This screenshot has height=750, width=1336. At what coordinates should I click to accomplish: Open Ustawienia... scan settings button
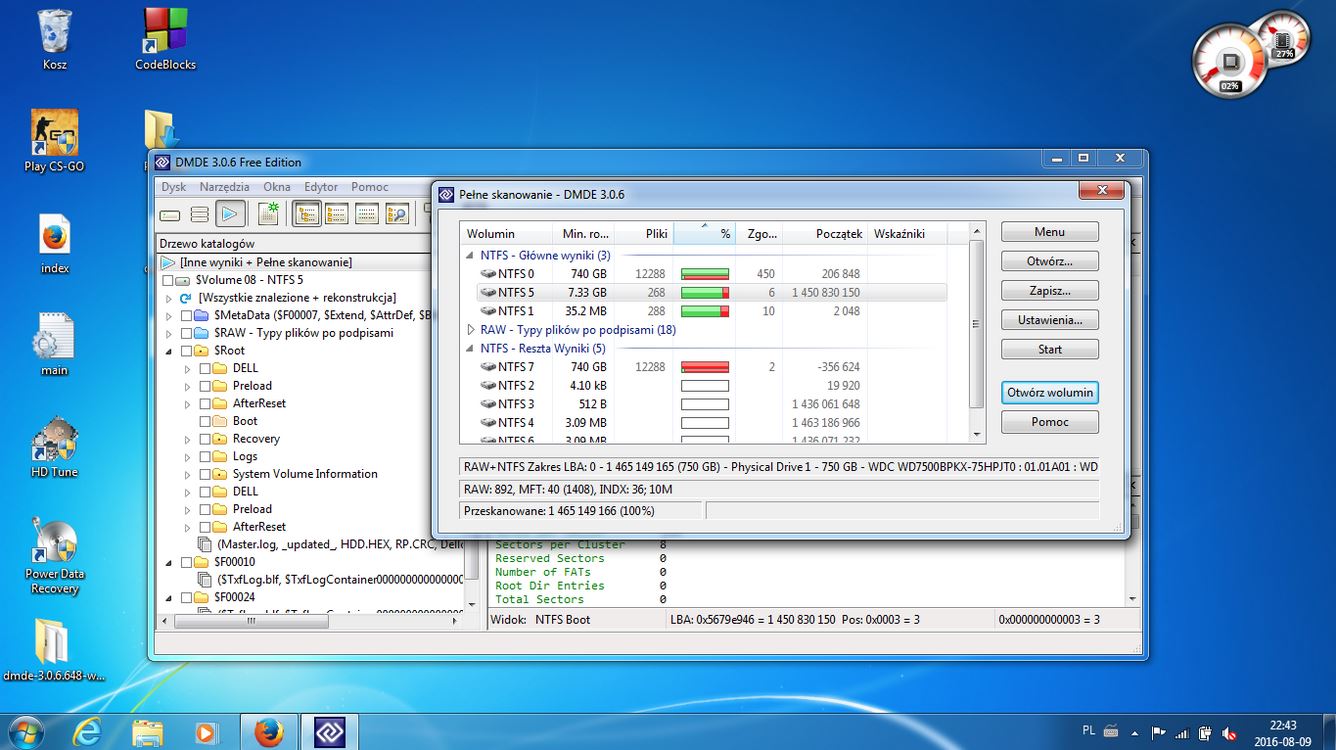click(1049, 320)
